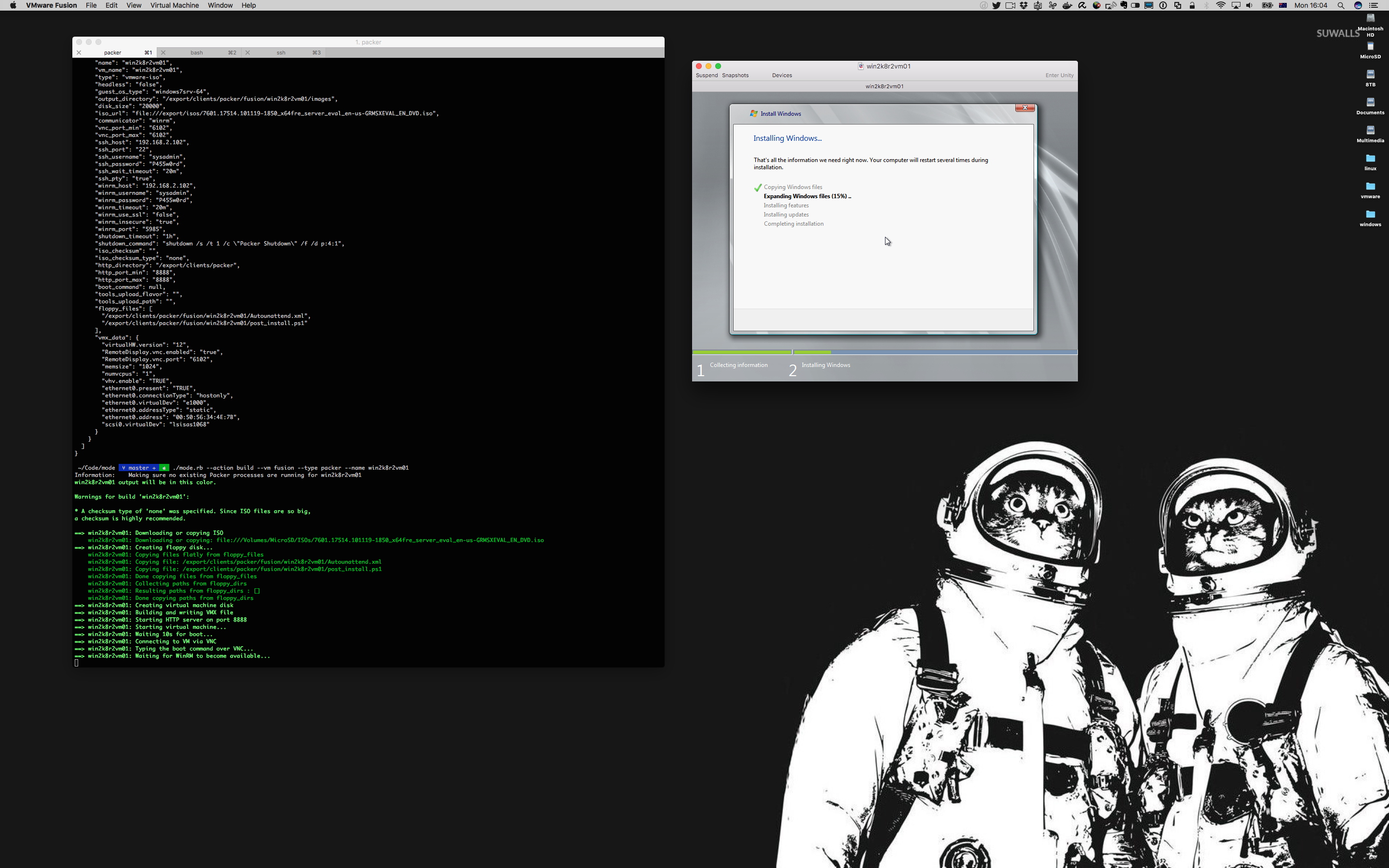Open the Evernote elephant menu icon

click(1123, 5)
